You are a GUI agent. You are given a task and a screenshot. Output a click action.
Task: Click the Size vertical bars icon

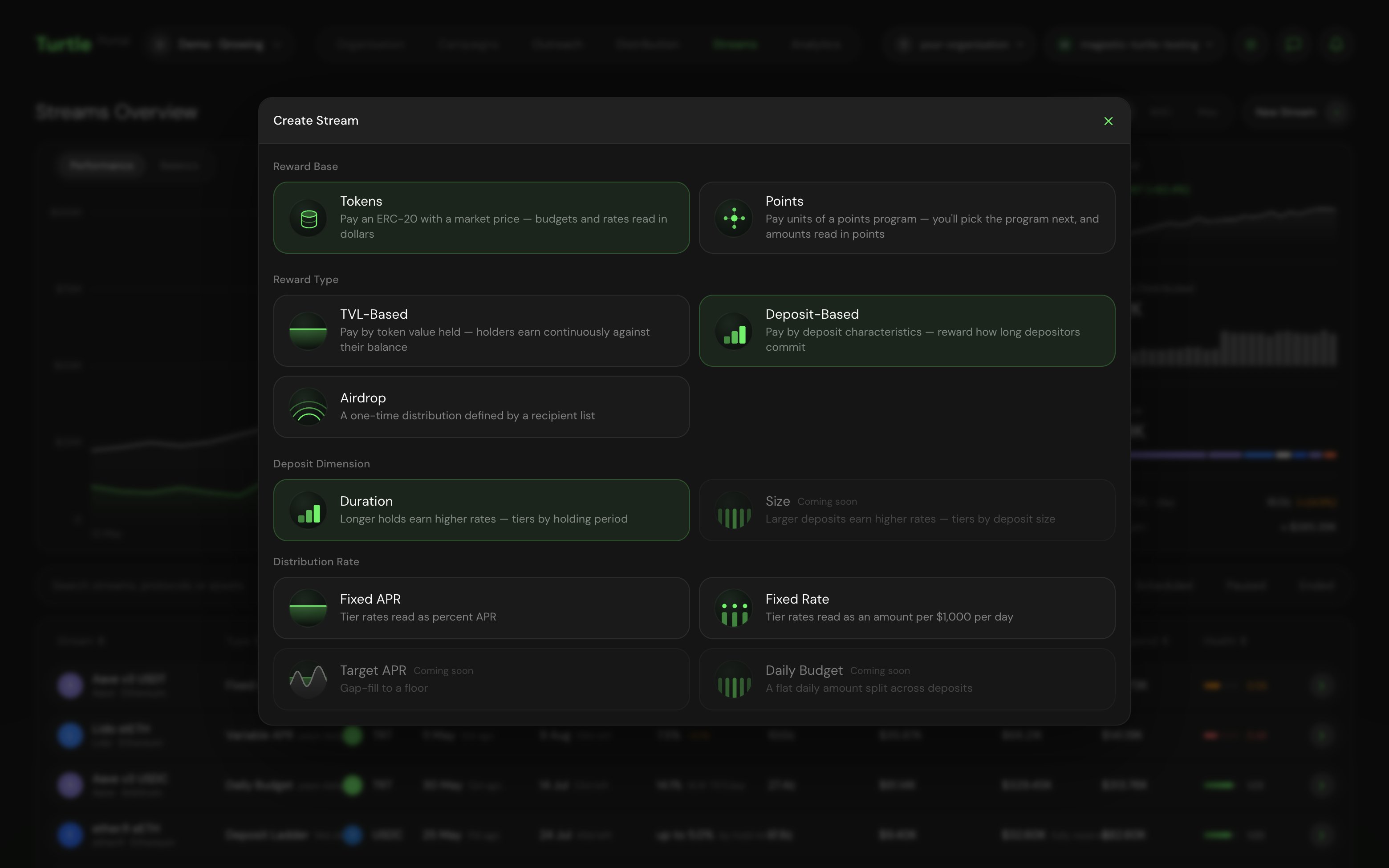tap(734, 511)
